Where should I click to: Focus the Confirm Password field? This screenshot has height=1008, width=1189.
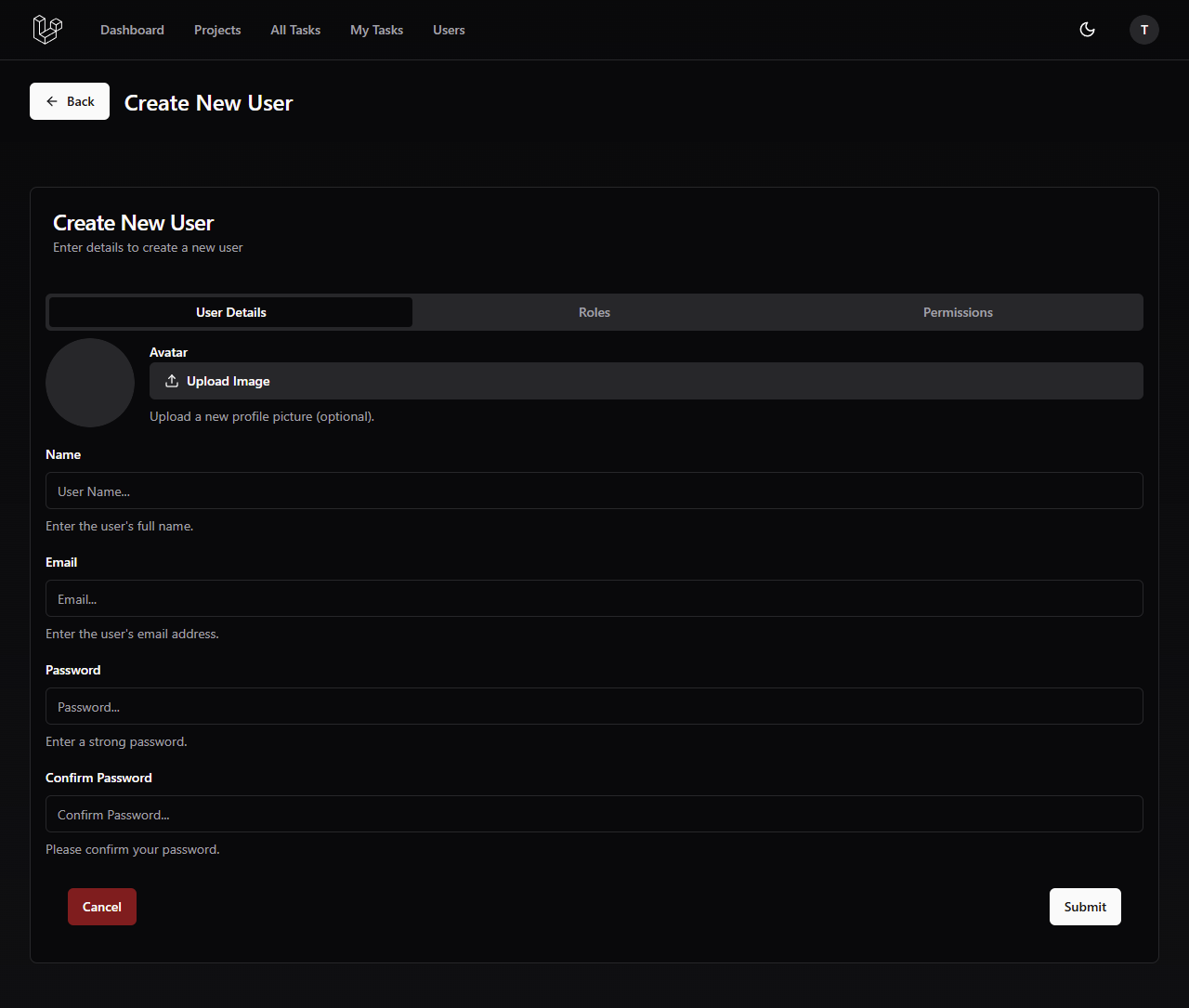[x=594, y=814]
